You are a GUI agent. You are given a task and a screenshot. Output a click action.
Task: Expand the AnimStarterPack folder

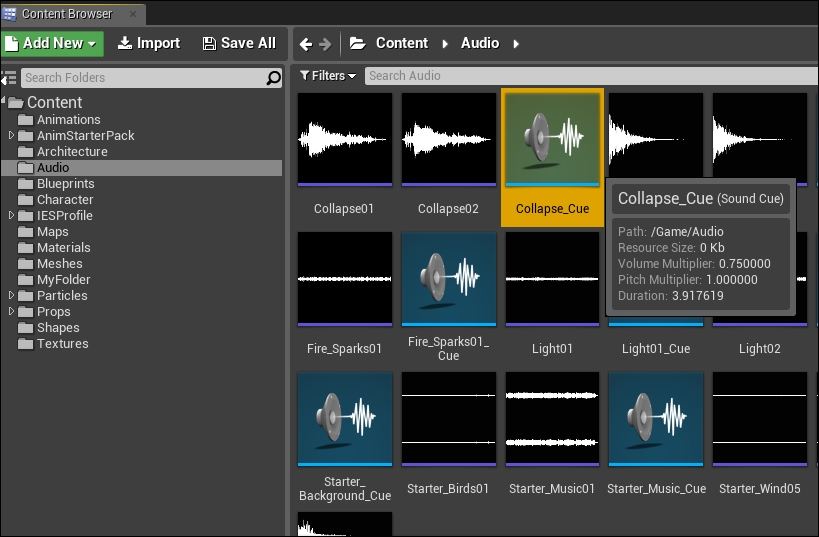[11, 135]
